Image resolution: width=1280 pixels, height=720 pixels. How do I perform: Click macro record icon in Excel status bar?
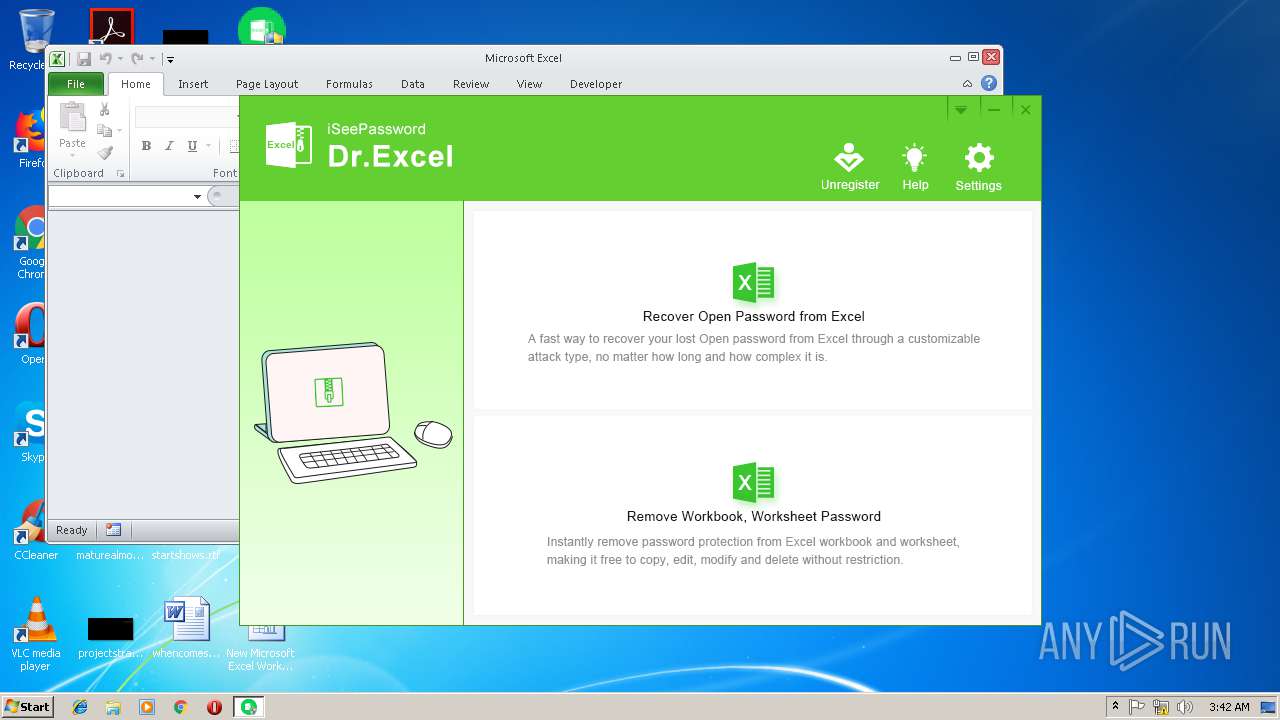point(113,530)
